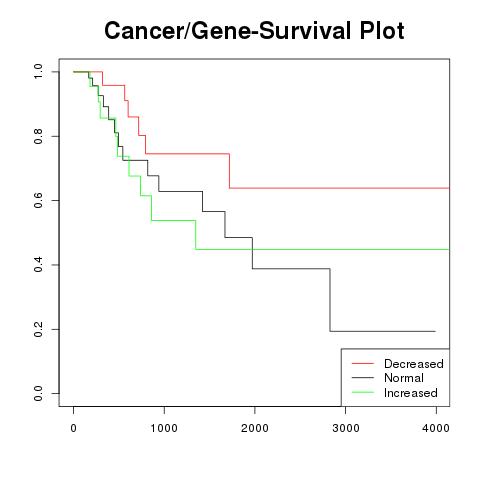The width and height of the screenshot is (480, 480).
Task: Click the black curve's final low plateau
Action: point(383,331)
